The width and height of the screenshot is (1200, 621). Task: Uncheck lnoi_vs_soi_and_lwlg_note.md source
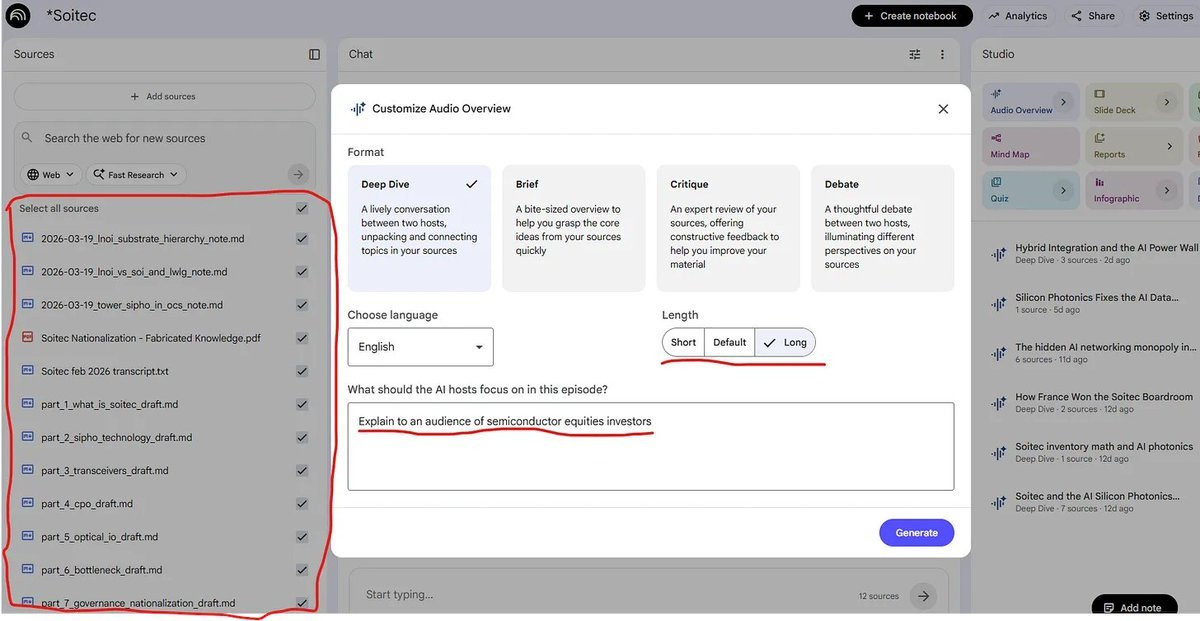tap(302, 272)
